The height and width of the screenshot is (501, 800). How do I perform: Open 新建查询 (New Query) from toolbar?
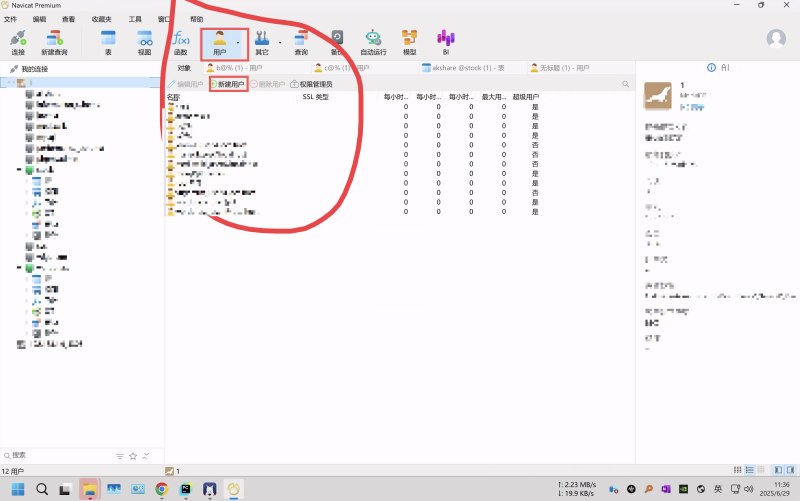coord(55,41)
